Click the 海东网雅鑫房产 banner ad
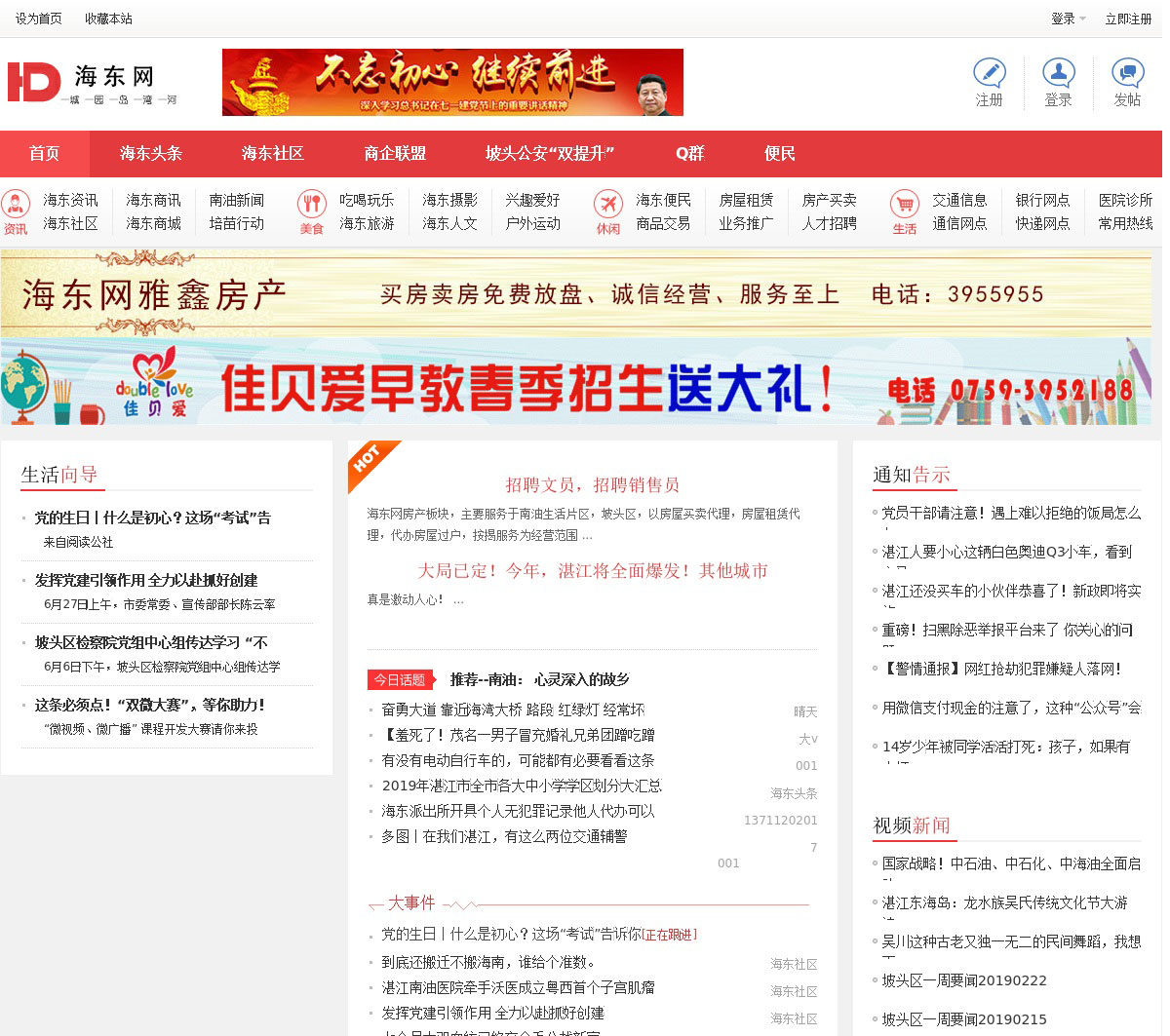Viewport: 1170px width, 1036px height. (x=575, y=293)
